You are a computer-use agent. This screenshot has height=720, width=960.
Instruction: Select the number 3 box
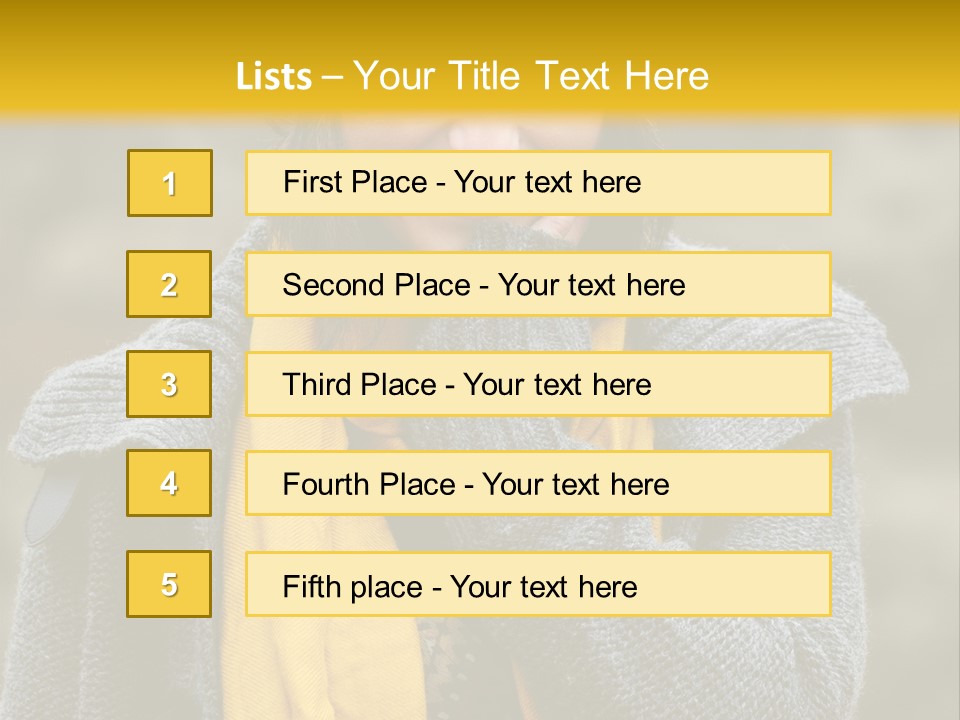[x=169, y=384]
